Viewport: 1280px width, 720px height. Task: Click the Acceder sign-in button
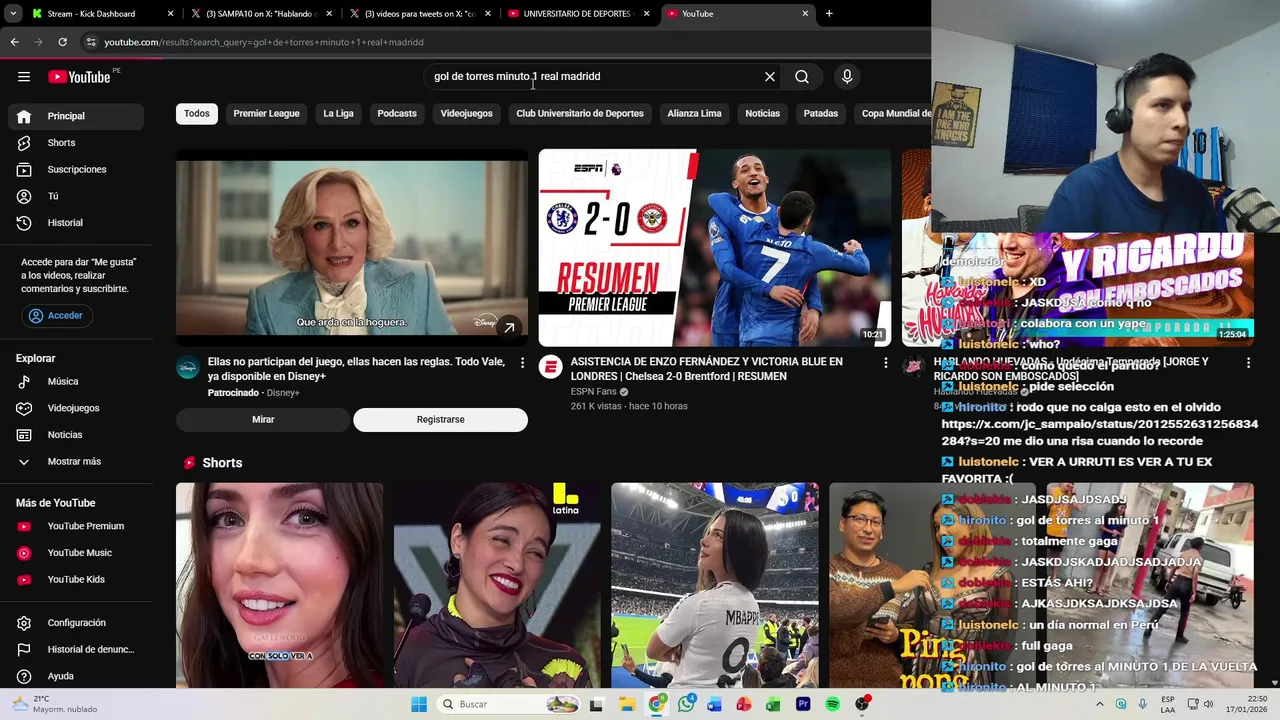[x=56, y=316]
